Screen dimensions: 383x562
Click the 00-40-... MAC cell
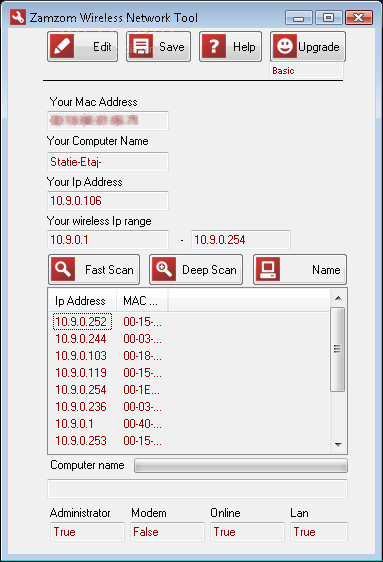tap(142, 424)
